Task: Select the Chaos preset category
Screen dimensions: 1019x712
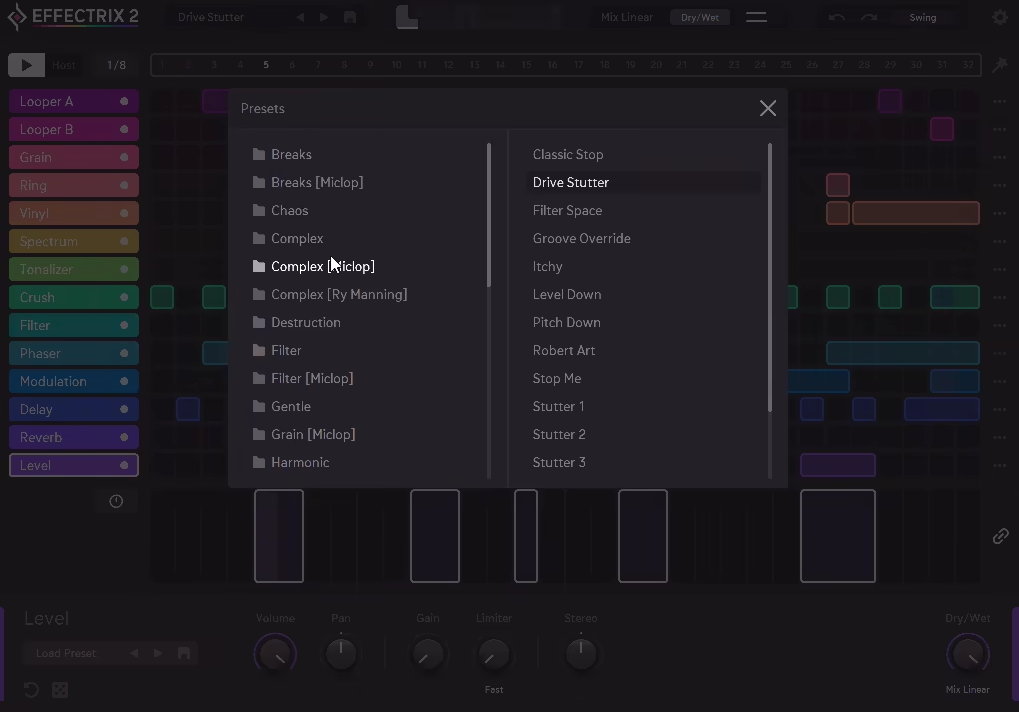Action: (290, 210)
